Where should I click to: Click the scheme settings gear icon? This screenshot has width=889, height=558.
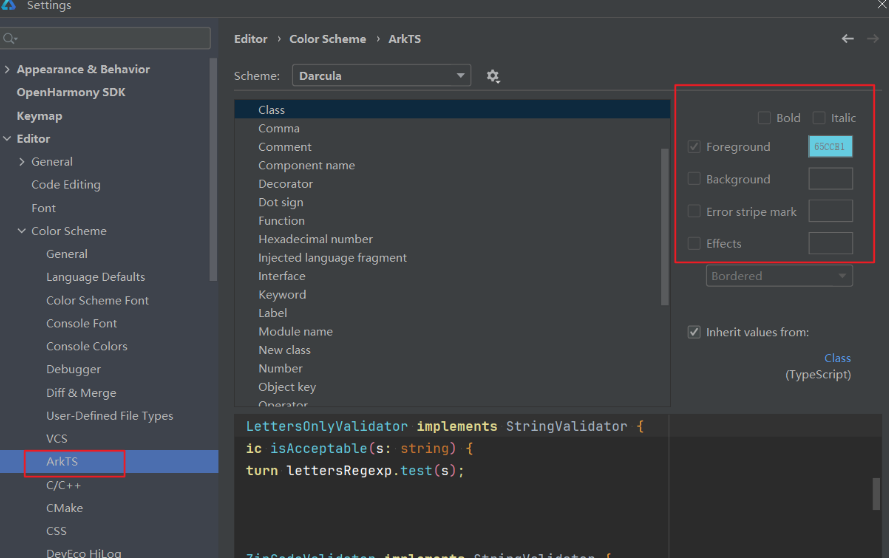point(493,76)
